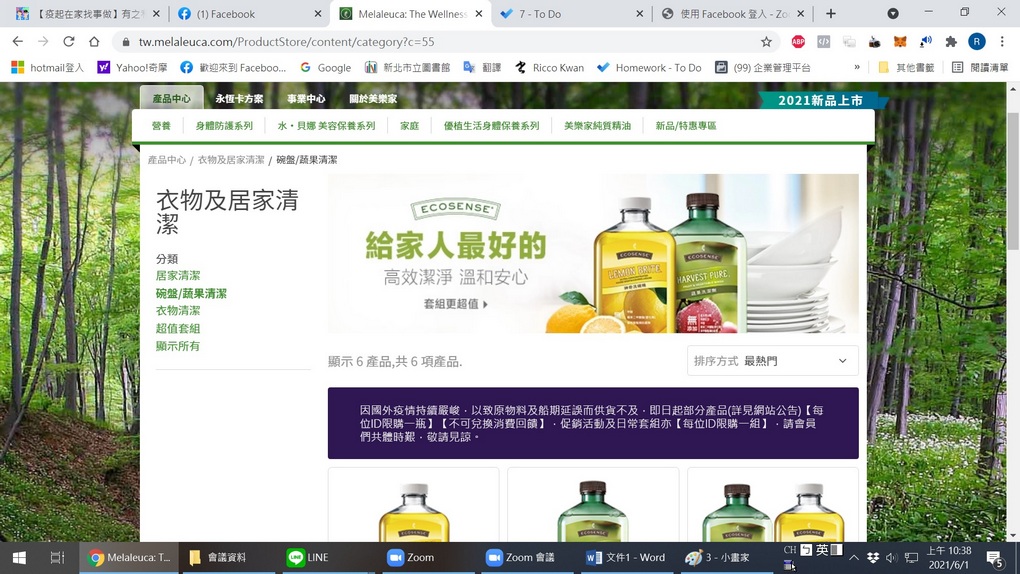The image size is (1020, 574).
Task: Select the 超值套組 category
Action: (x=178, y=328)
